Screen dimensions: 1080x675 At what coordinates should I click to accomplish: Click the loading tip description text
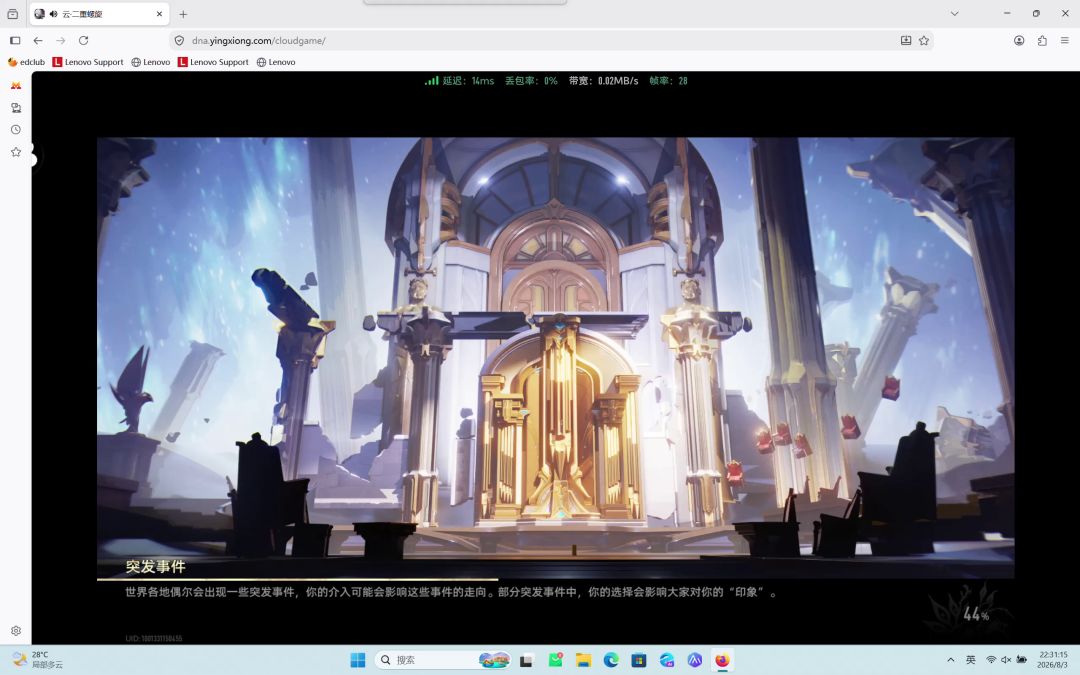tap(452, 592)
